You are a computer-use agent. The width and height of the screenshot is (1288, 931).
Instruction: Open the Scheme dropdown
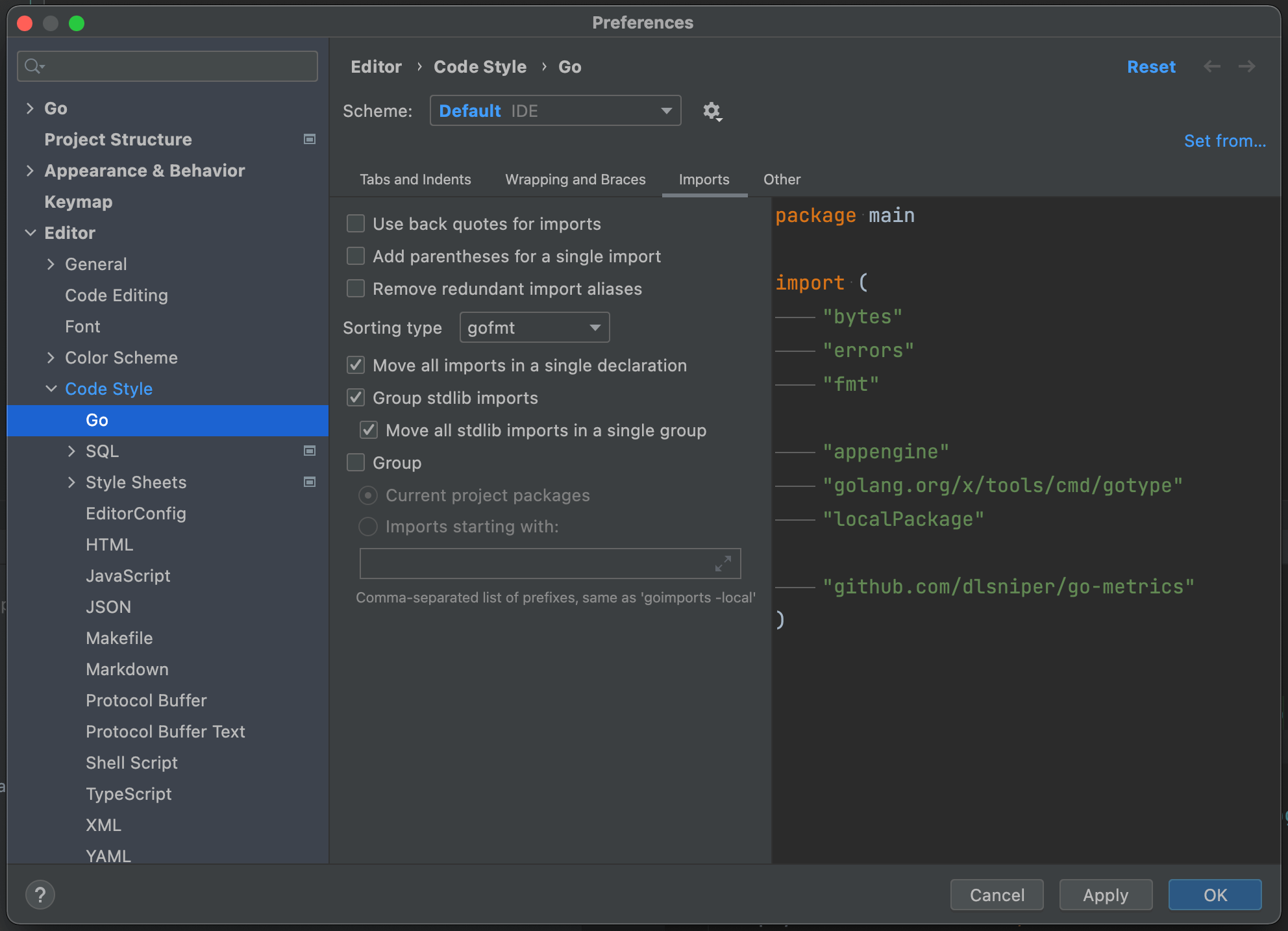555,110
